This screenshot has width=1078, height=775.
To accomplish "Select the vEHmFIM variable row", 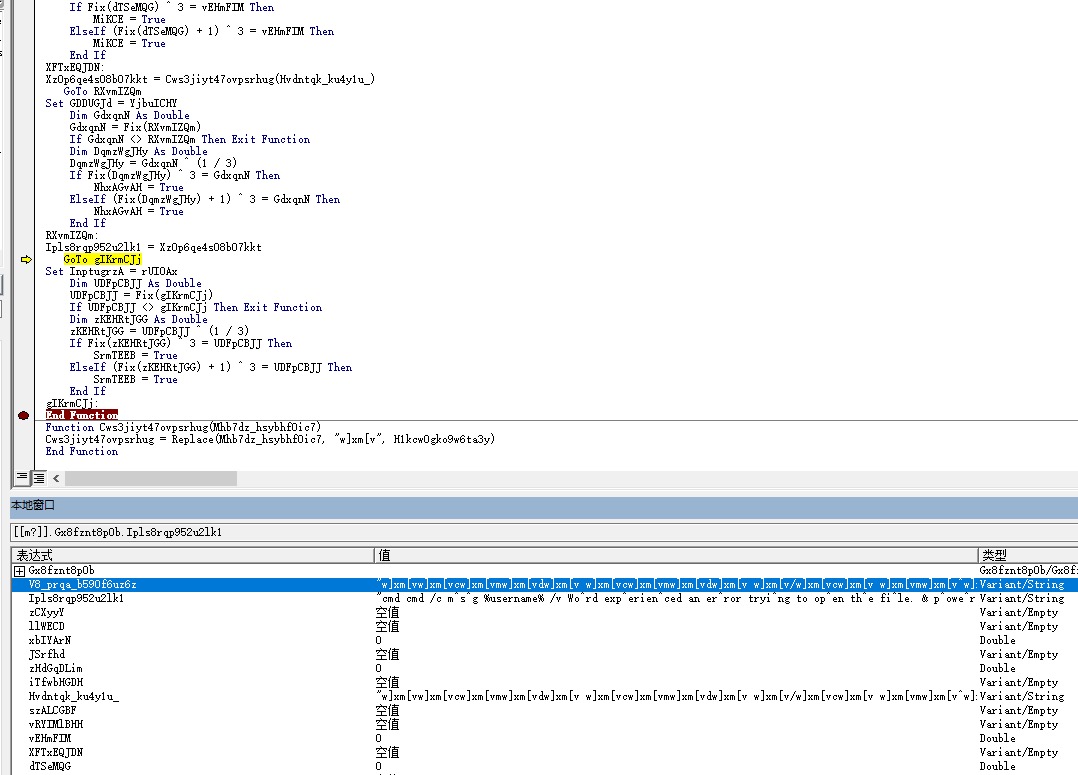I will 544,738.
